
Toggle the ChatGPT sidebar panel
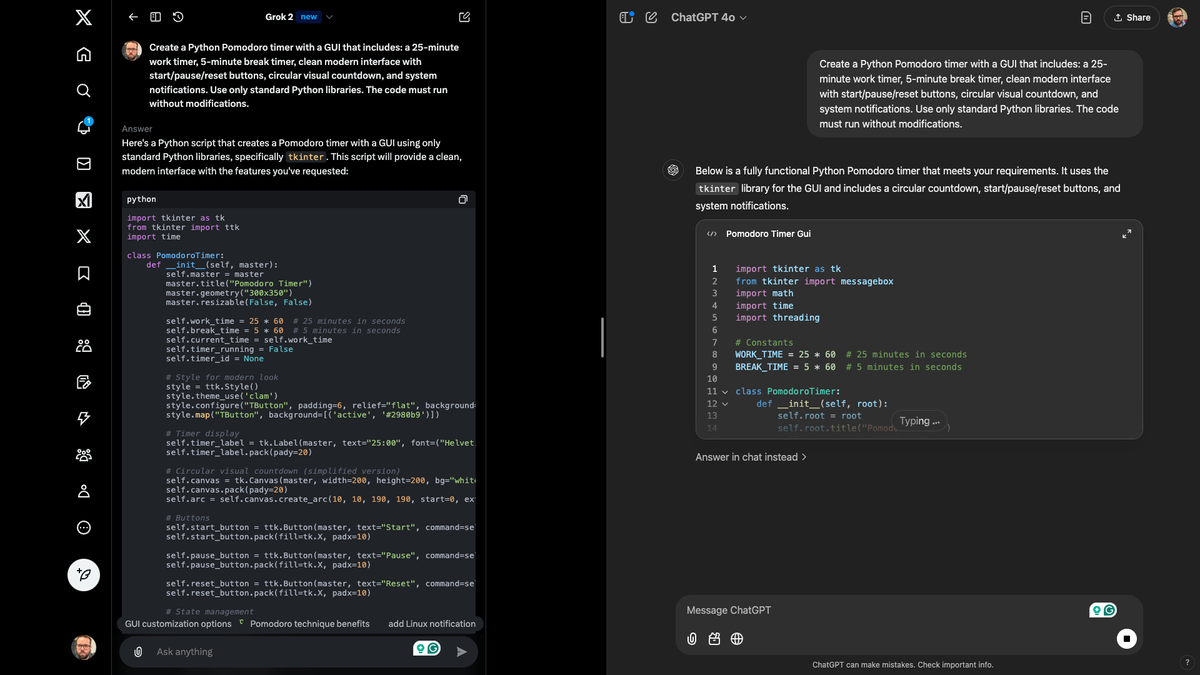click(627, 17)
